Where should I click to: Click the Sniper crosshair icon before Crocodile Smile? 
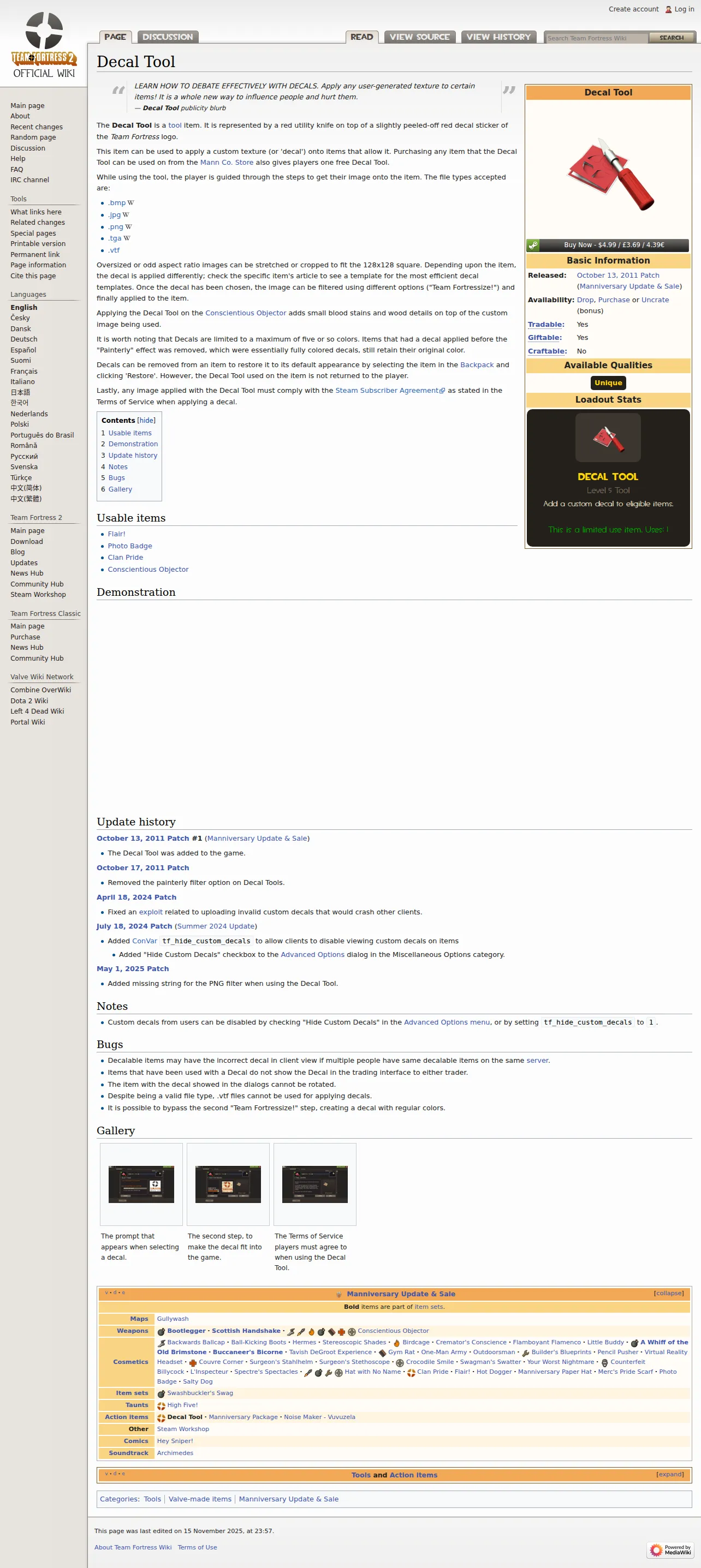pos(400,1363)
